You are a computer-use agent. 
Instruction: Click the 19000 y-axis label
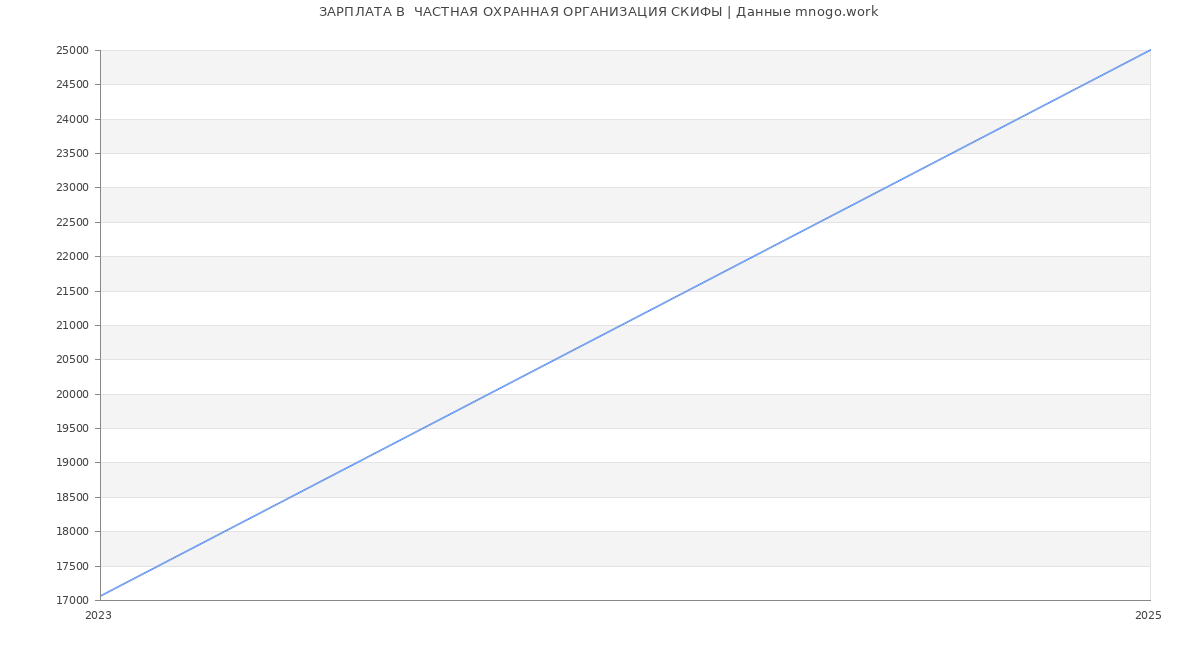72,462
